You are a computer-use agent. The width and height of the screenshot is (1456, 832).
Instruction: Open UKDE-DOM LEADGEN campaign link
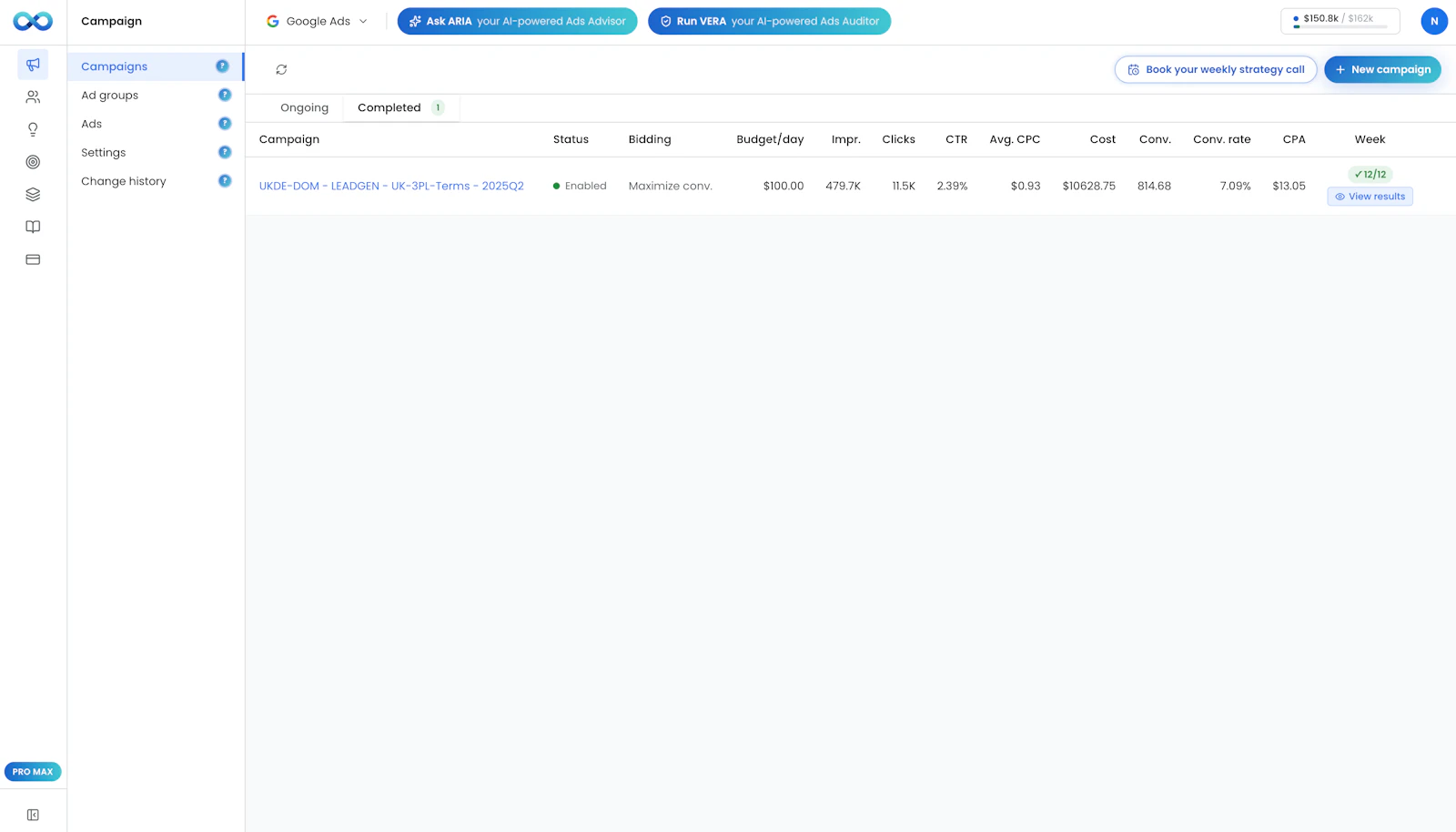tap(391, 186)
